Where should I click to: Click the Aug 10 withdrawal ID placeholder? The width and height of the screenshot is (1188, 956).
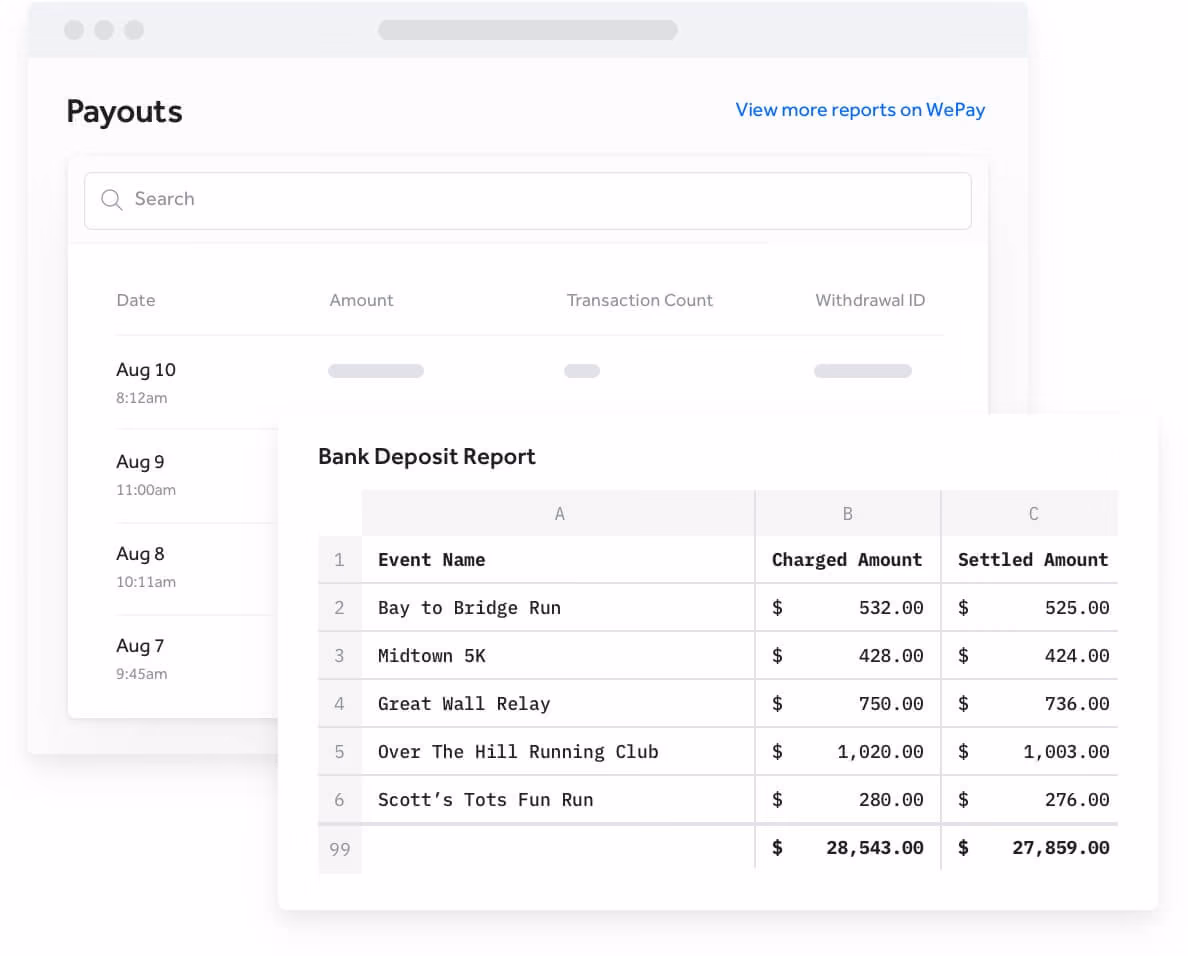863,370
